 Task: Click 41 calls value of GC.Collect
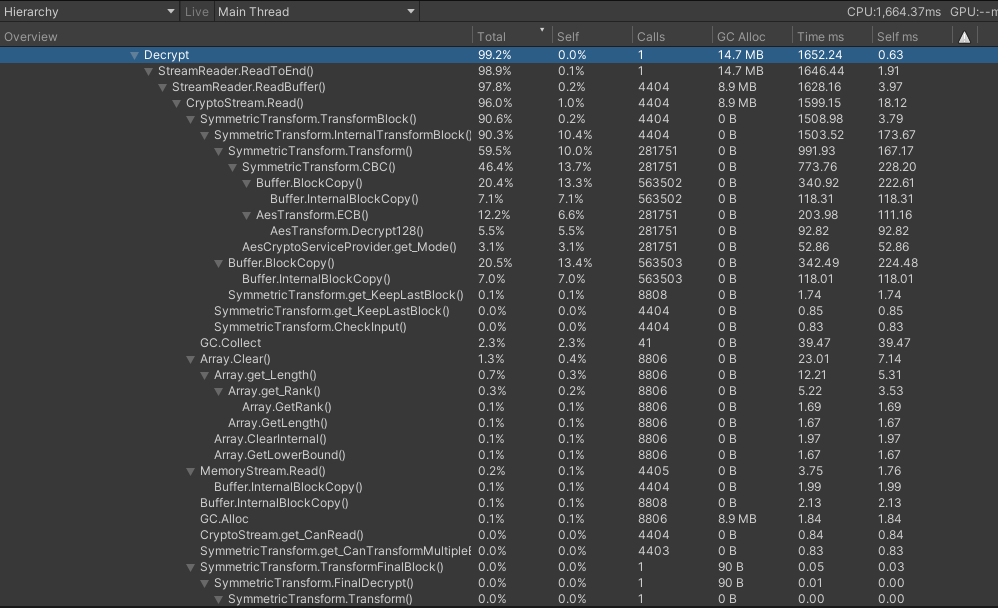[x=644, y=343]
